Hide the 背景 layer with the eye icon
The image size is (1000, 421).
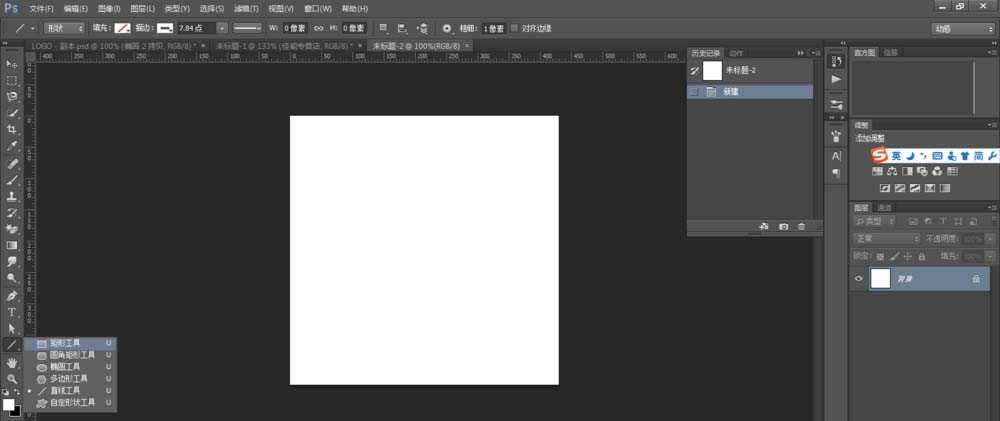(x=858, y=280)
